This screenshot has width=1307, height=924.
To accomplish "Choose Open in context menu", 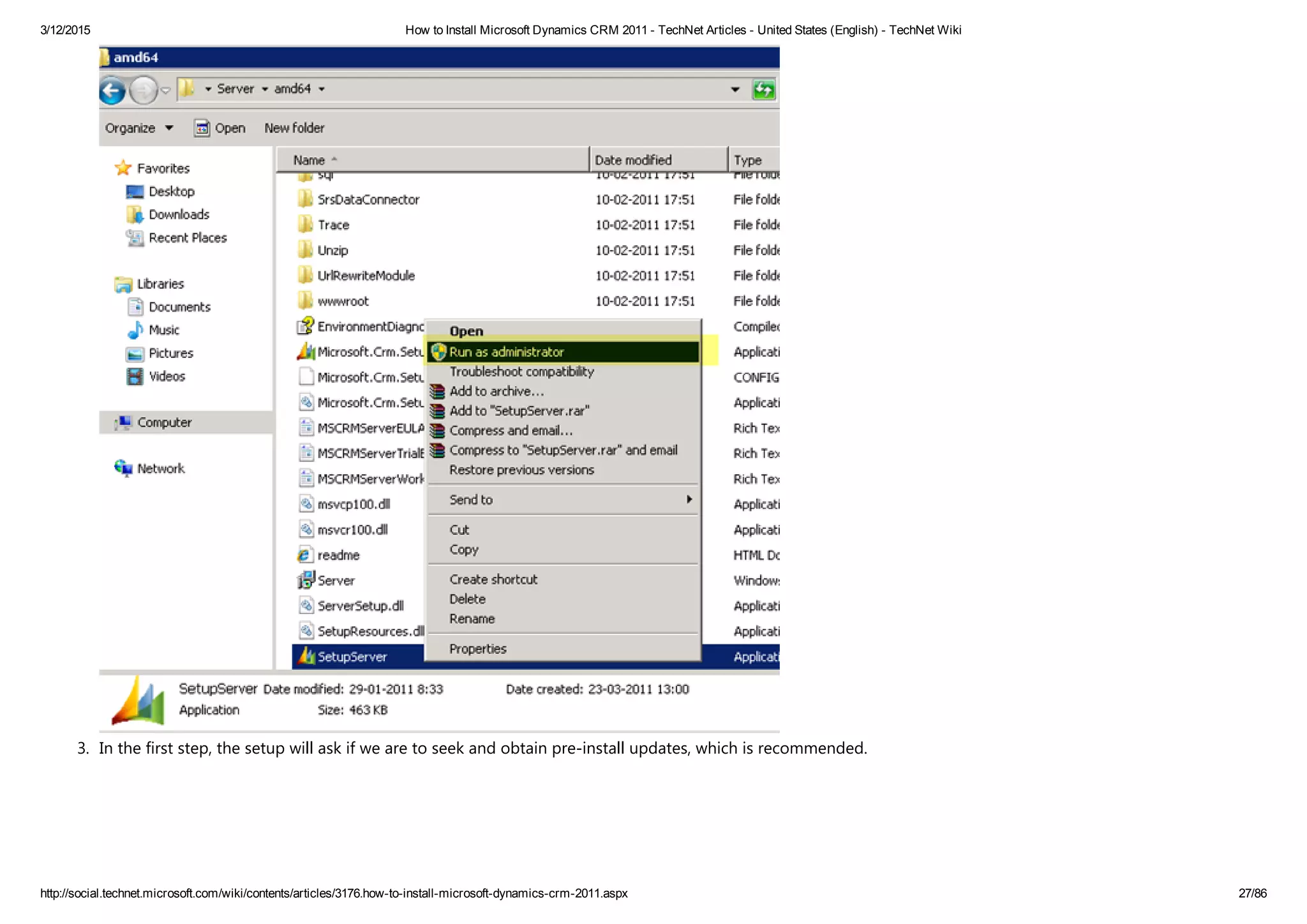I will pyautogui.click(x=564, y=331).
